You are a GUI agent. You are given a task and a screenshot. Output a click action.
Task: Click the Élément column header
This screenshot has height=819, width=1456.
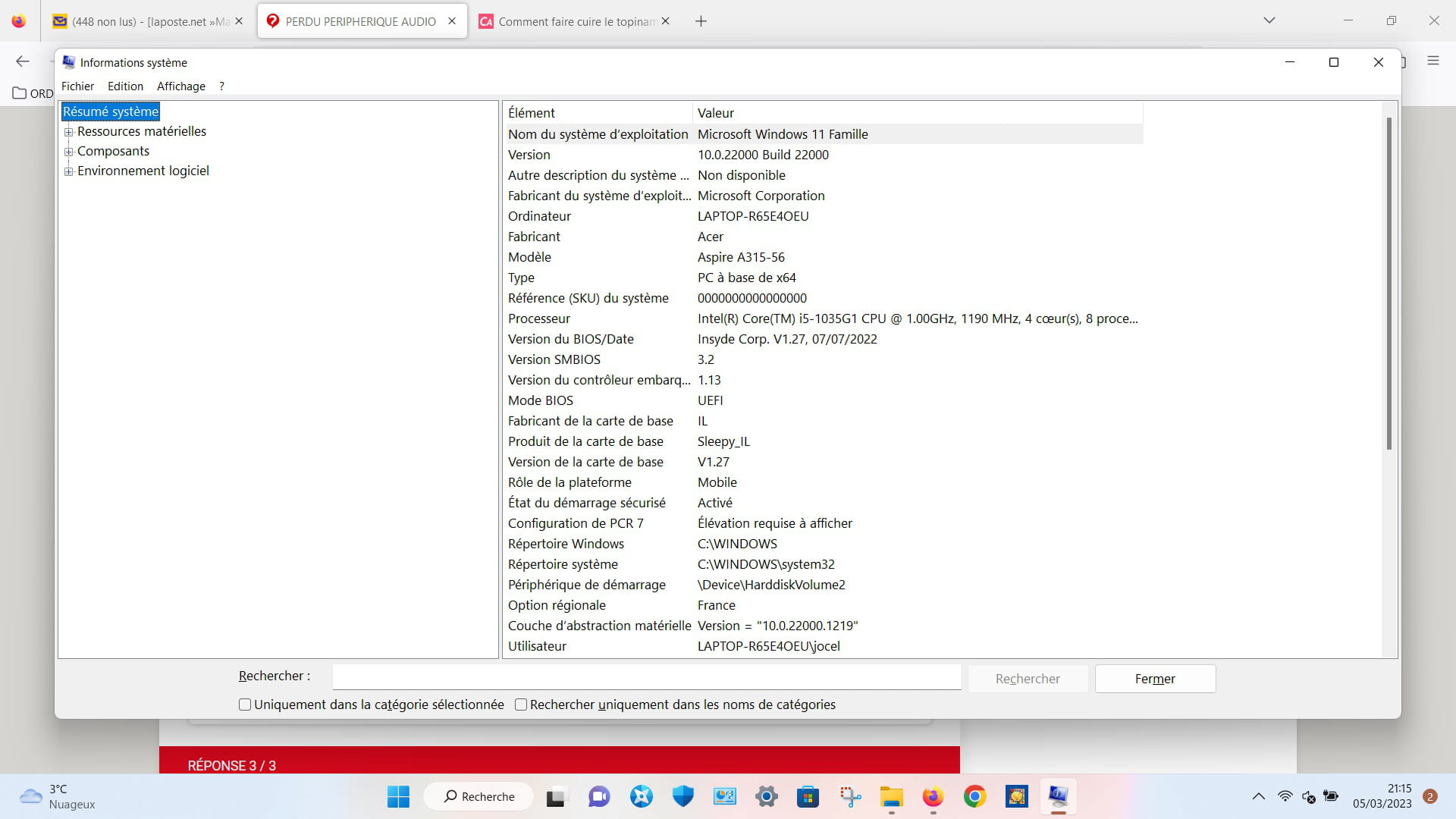click(x=598, y=113)
